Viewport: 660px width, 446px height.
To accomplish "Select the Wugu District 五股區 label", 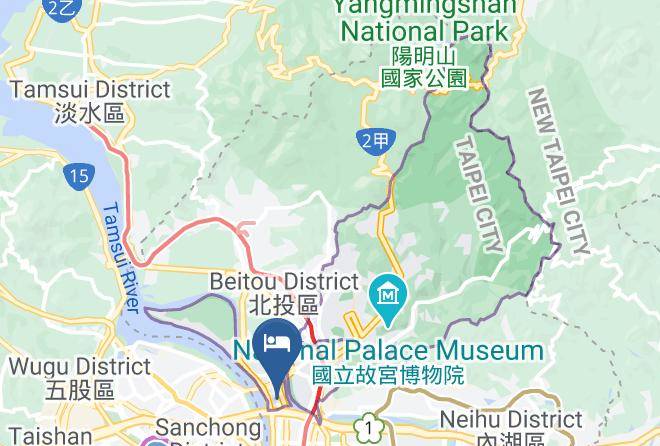I will [80, 379].
